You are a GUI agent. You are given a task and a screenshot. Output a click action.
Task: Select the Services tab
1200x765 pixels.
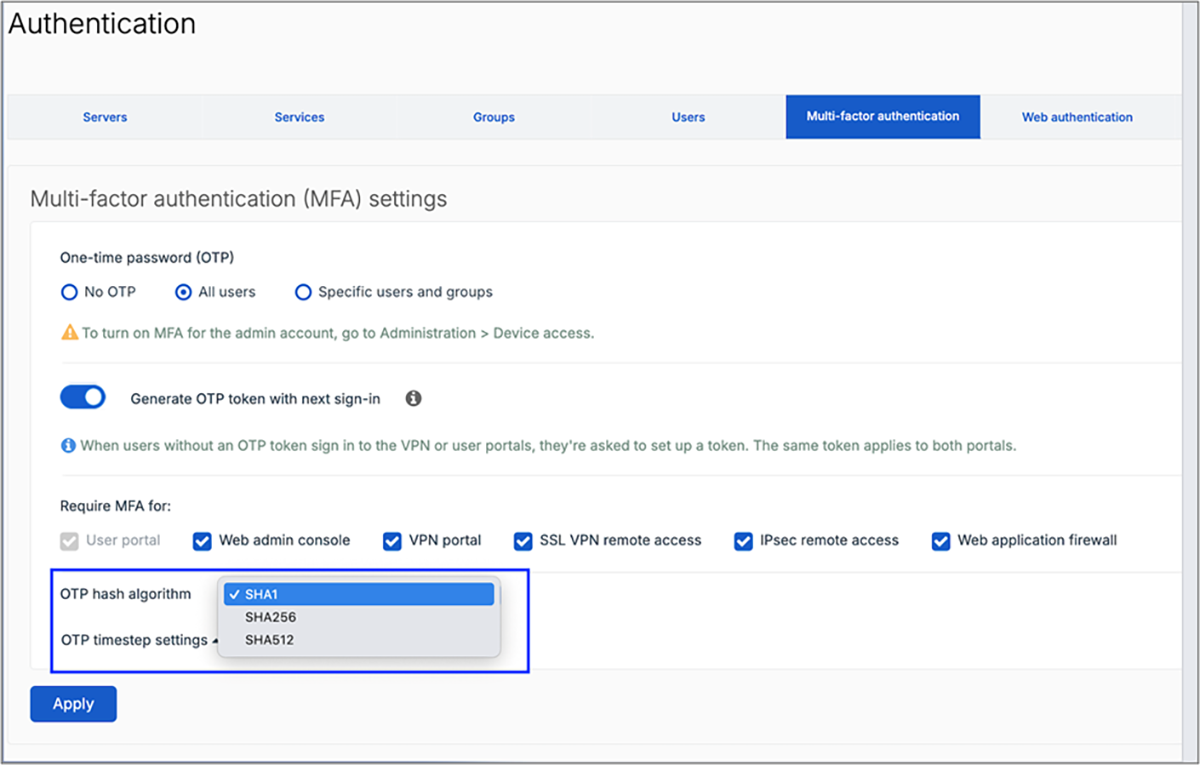pyautogui.click(x=299, y=117)
